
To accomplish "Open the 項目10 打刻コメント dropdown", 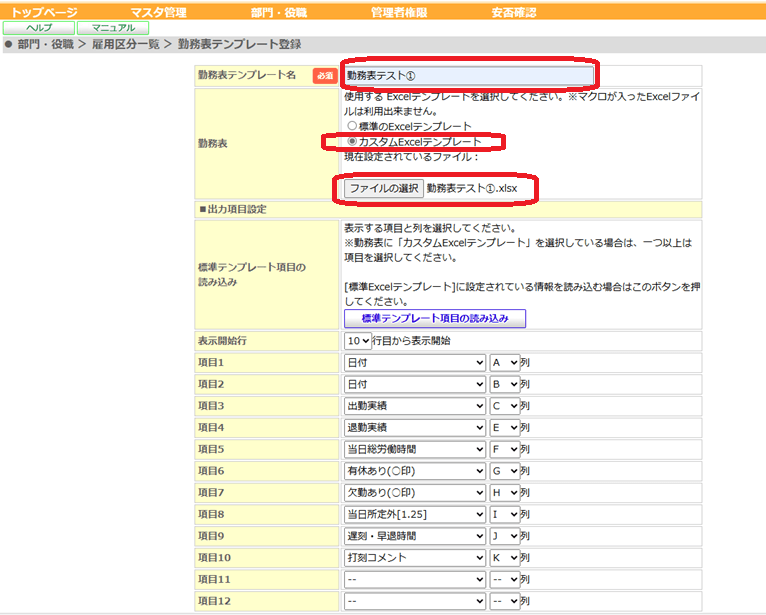I will tap(415, 557).
